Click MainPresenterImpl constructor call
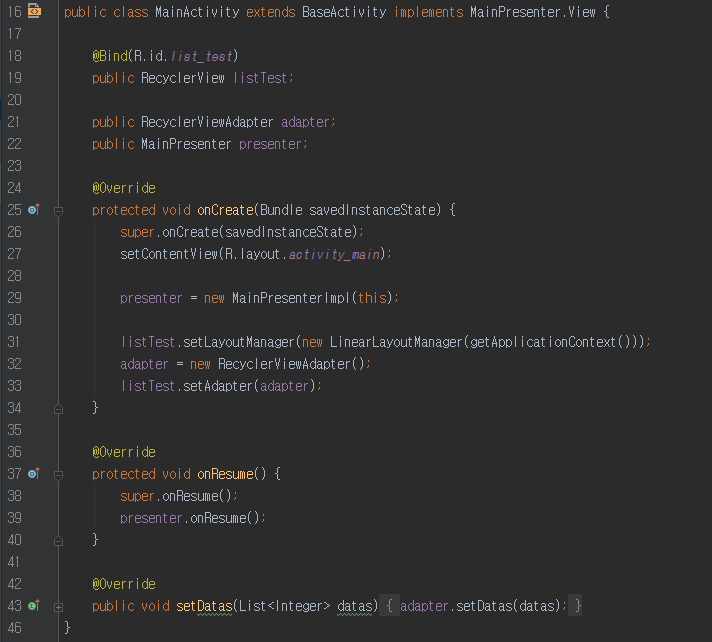Image resolution: width=712 pixels, height=642 pixels. pyautogui.click(x=292, y=298)
